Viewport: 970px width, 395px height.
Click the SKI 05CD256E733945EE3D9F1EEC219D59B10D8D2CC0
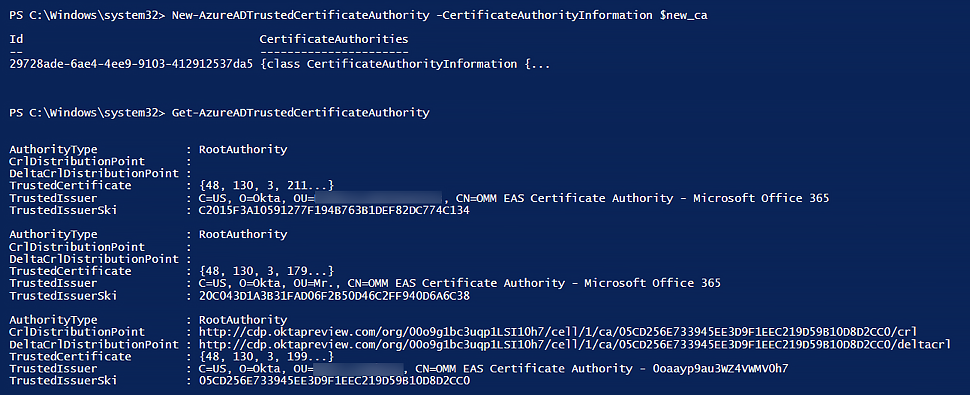click(x=334, y=381)
